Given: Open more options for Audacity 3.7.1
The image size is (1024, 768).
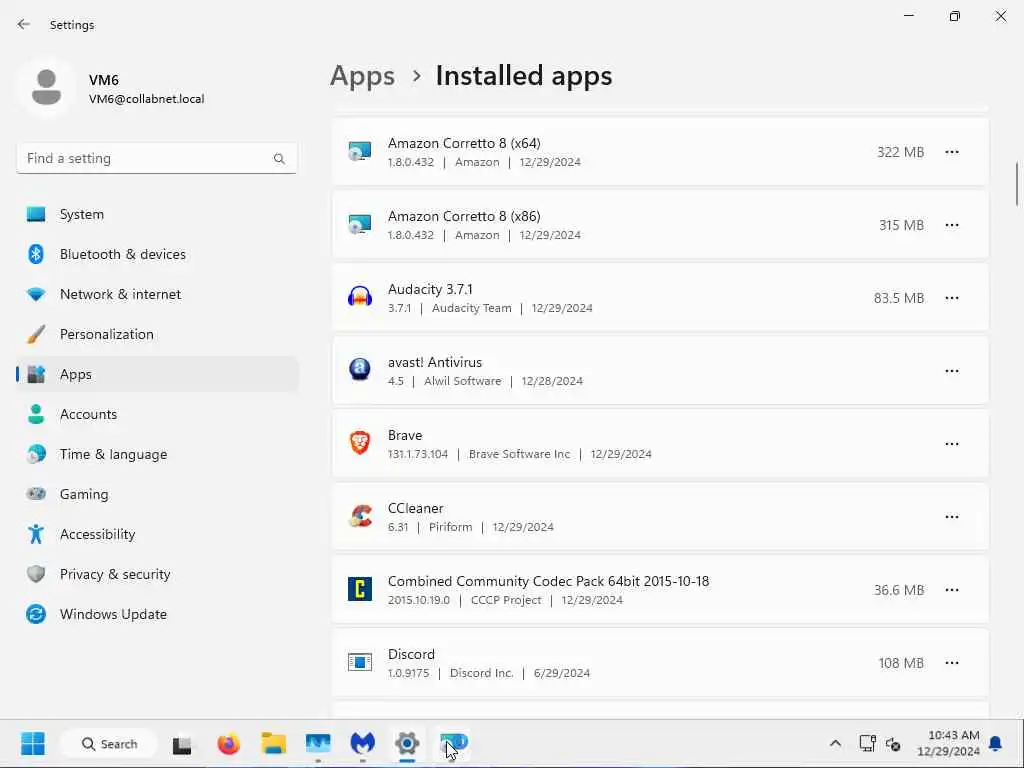Looking at the screenshot, I should [952, 298].
